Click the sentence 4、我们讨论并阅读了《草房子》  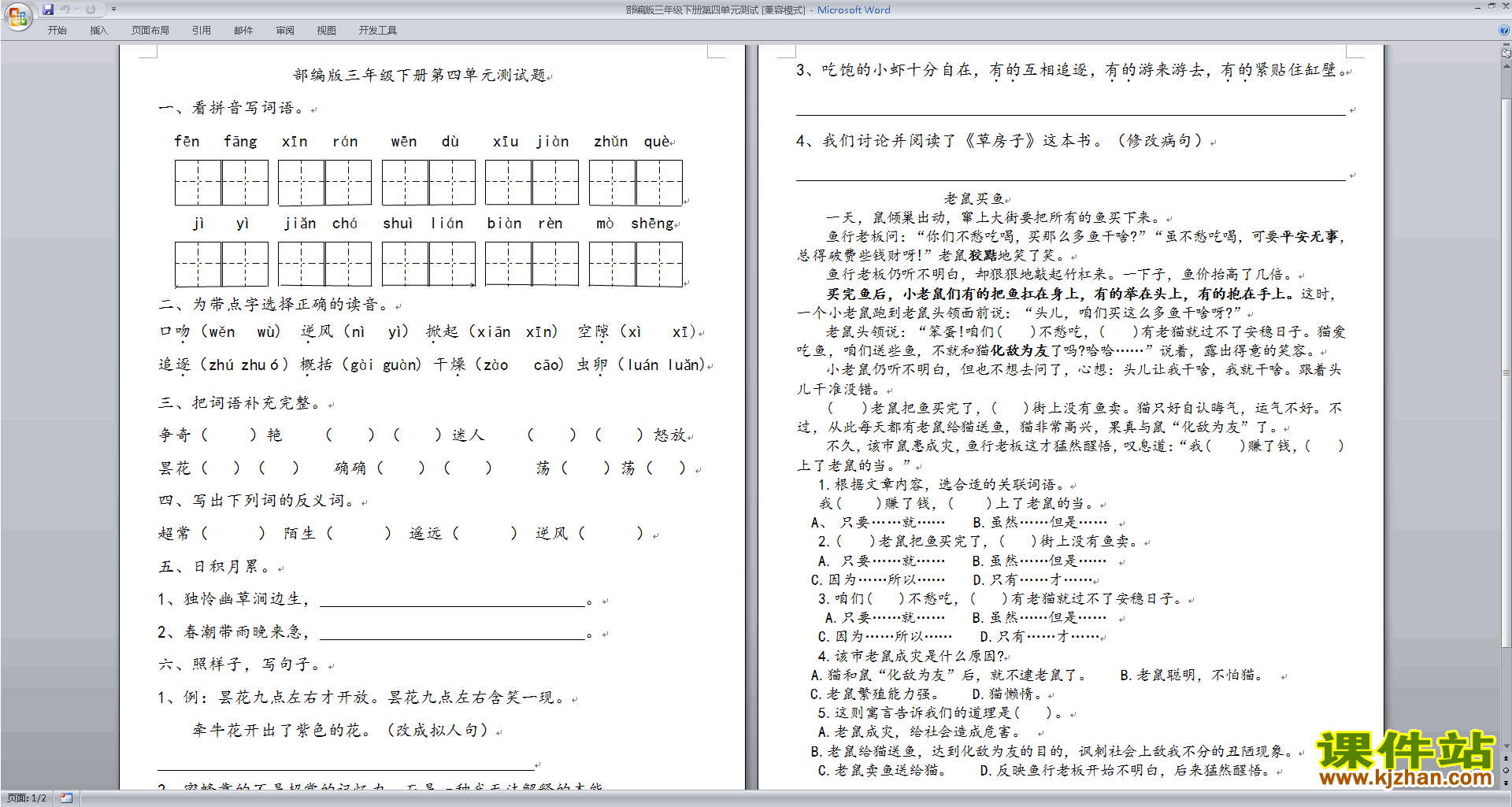tap(1001, 141)
